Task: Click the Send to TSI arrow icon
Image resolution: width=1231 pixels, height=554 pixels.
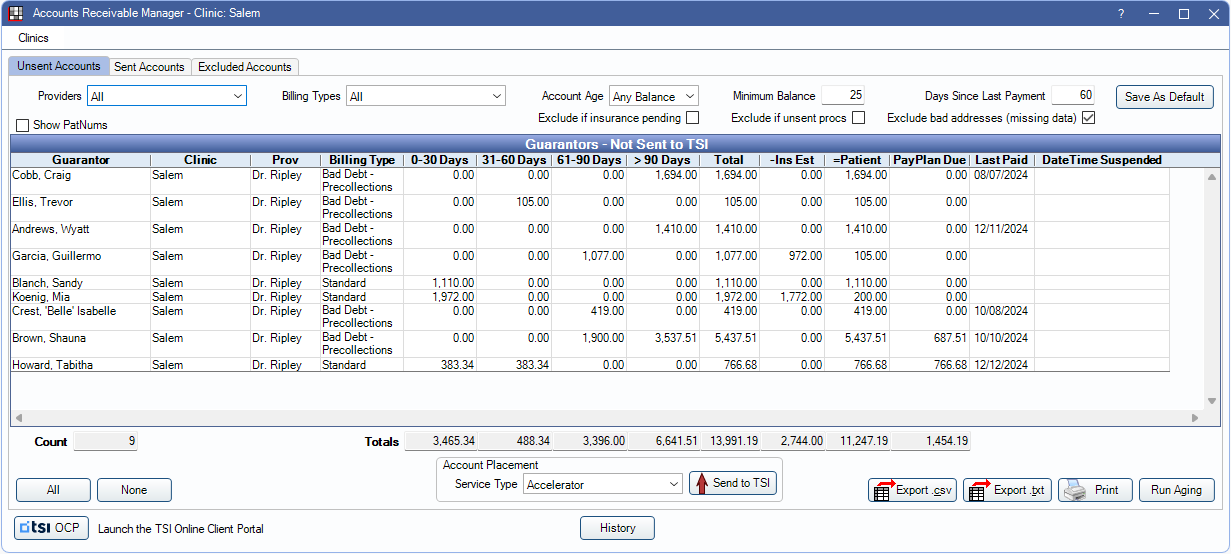Action: (701, 484)
